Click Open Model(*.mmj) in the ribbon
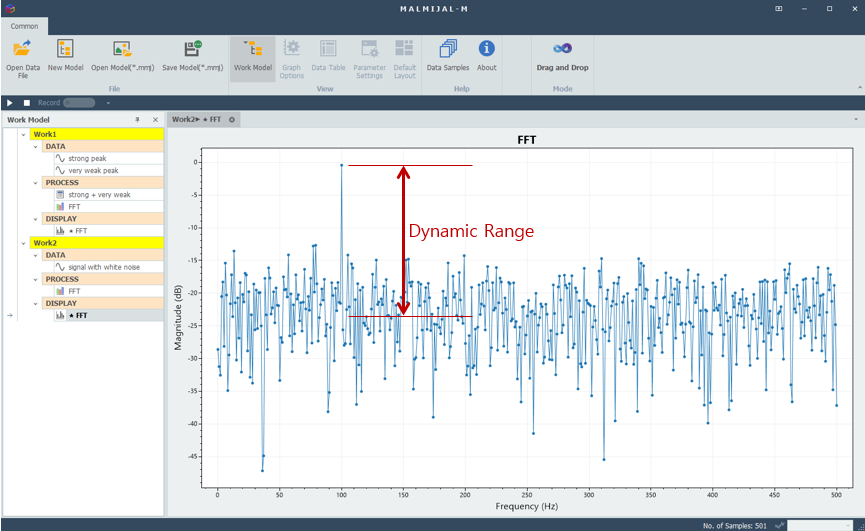The width and height of the screenshot is (865, 531). [122, 56]
